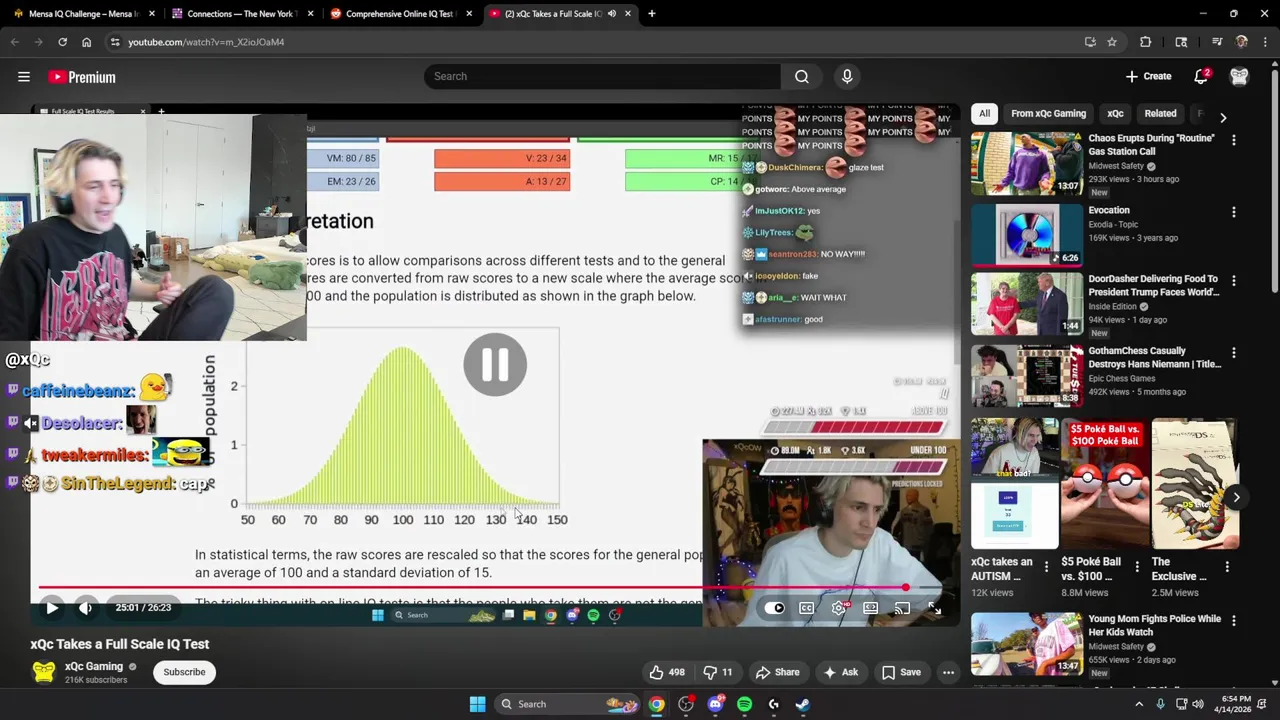Screen dimensions: 1280x720
Task: Open Steam from the taskbar
Action: [802, 704]
